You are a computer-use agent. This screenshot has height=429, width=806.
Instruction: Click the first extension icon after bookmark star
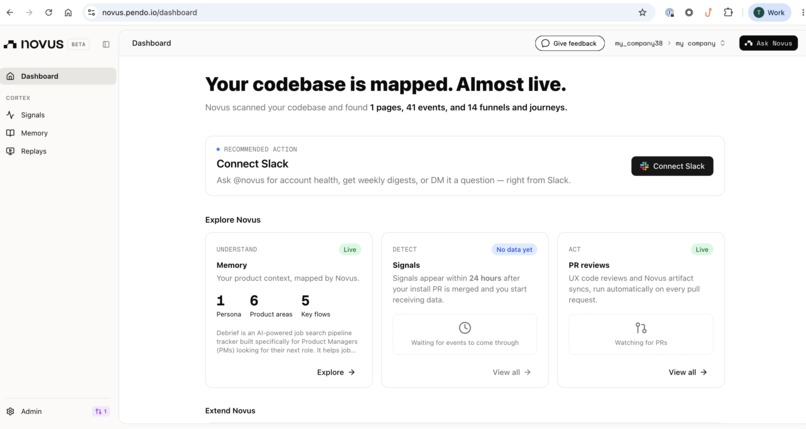point(669,12)
